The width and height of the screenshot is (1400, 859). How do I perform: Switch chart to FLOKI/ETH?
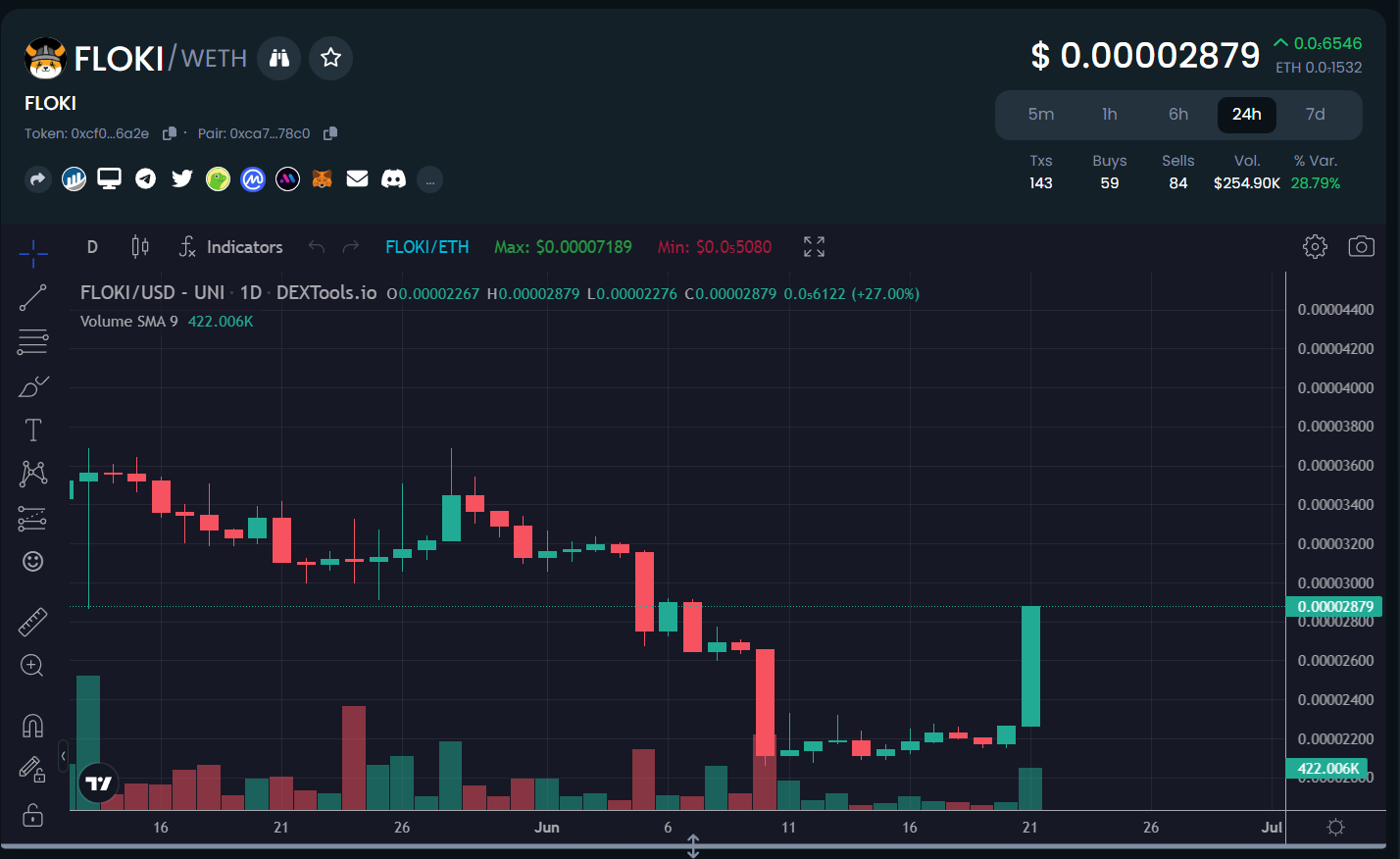(427, 247)
